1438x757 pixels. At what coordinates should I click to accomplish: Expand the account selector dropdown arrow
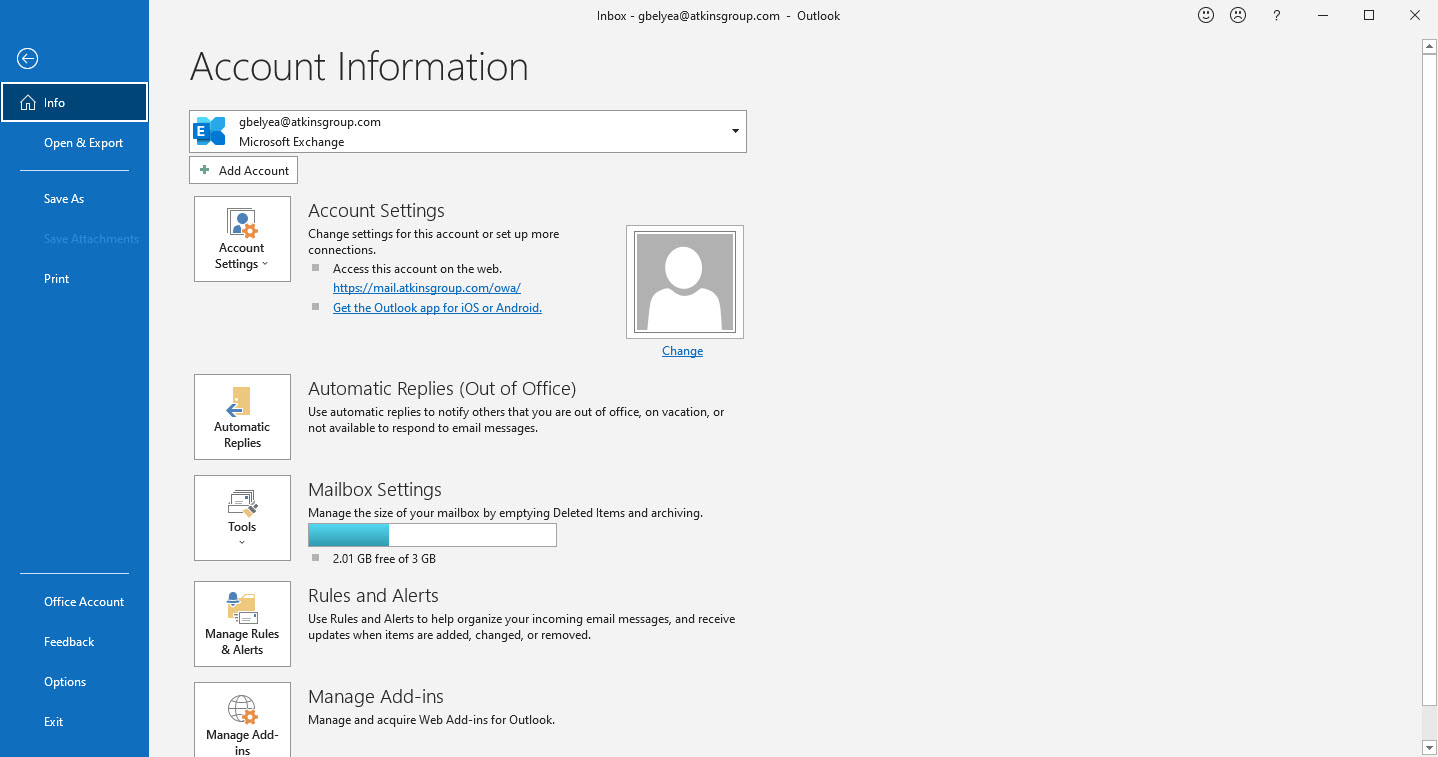pos(735,131)
